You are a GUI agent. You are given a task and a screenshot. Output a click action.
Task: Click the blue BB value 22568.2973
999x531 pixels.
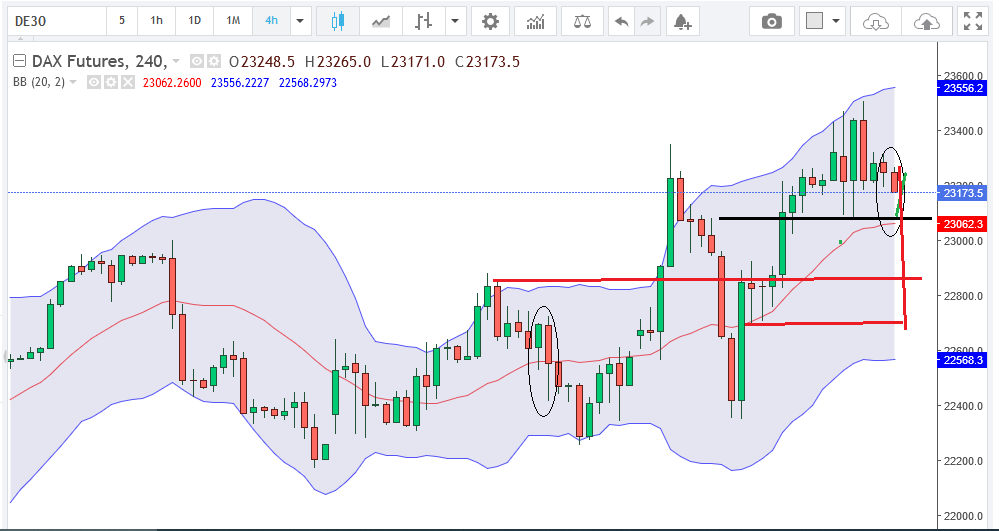[x=308, y=83]
